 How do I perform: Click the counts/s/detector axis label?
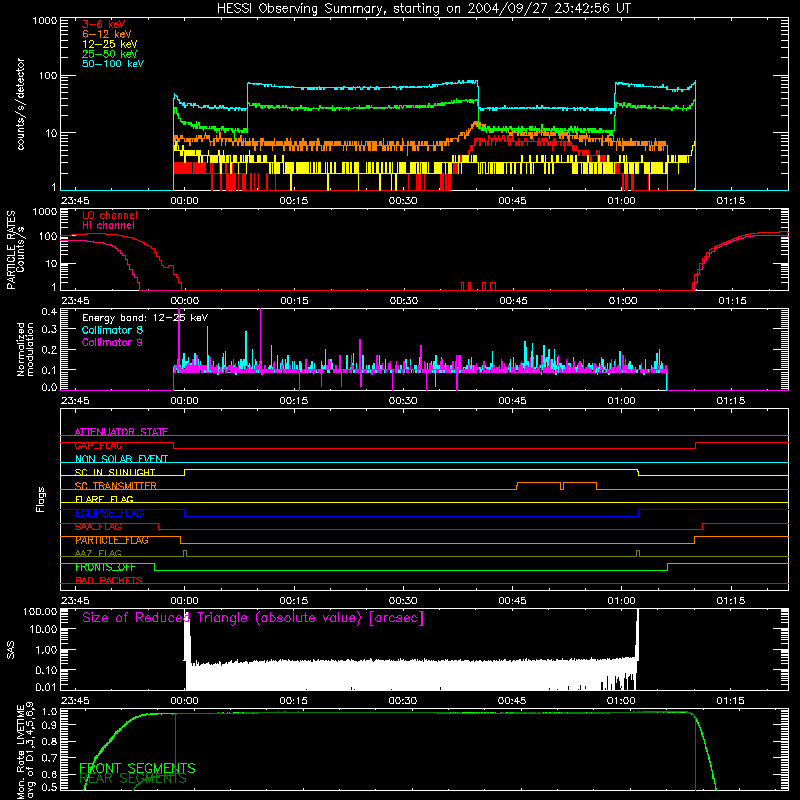pos(21,104)
